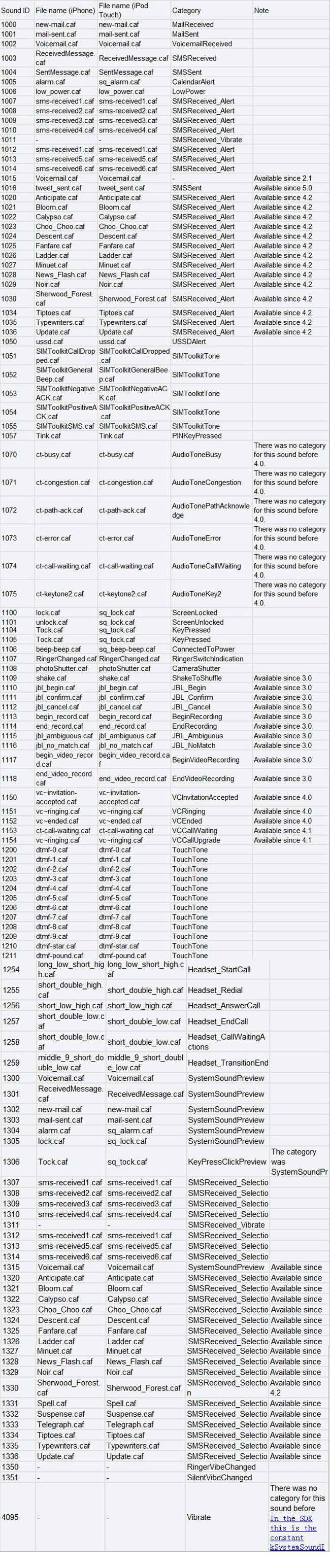Click the 'ScreenLocked' category cell

tap(195, 613)
